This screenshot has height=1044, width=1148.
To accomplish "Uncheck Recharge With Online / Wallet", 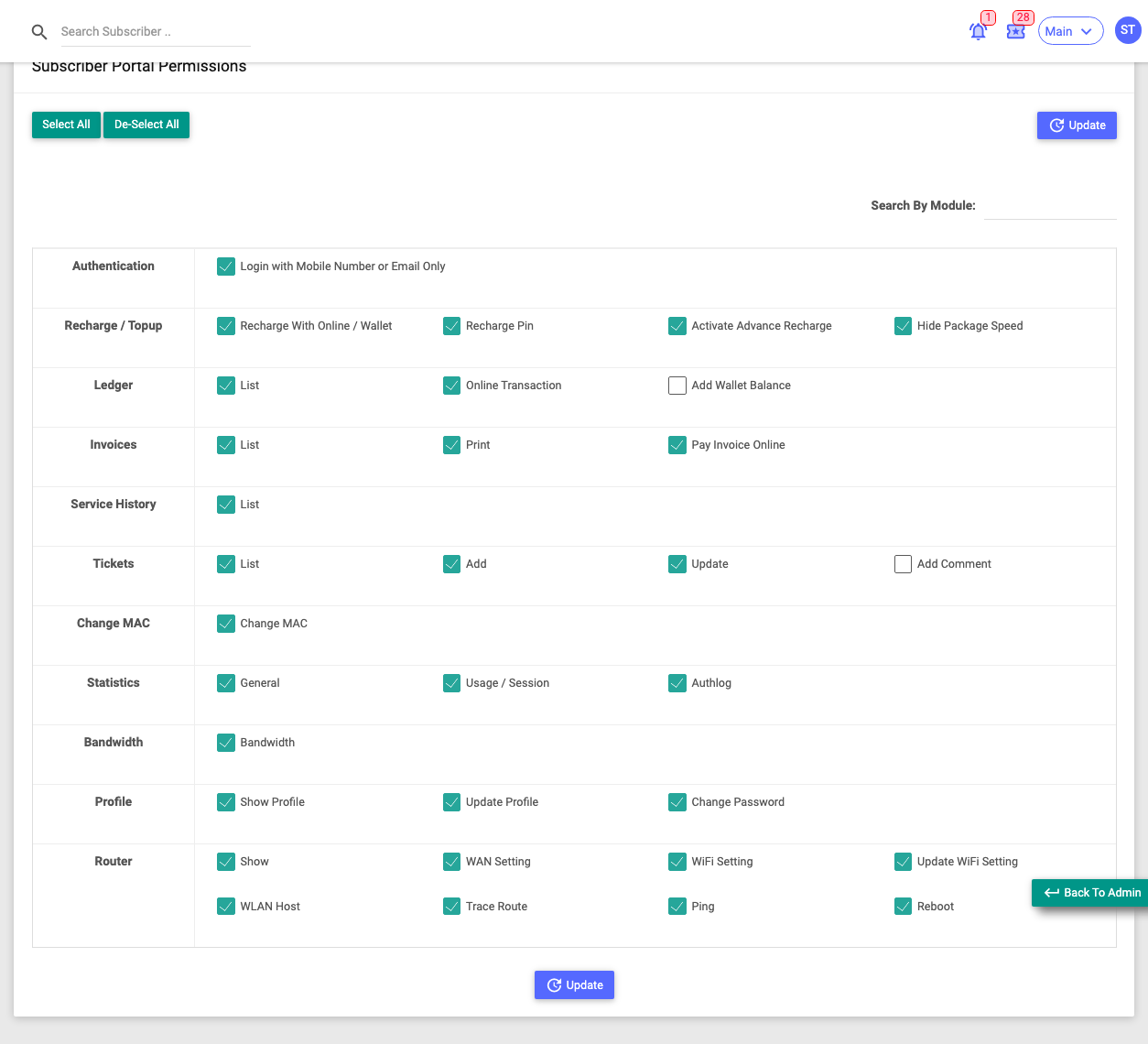I will click(x=226, y=326).
